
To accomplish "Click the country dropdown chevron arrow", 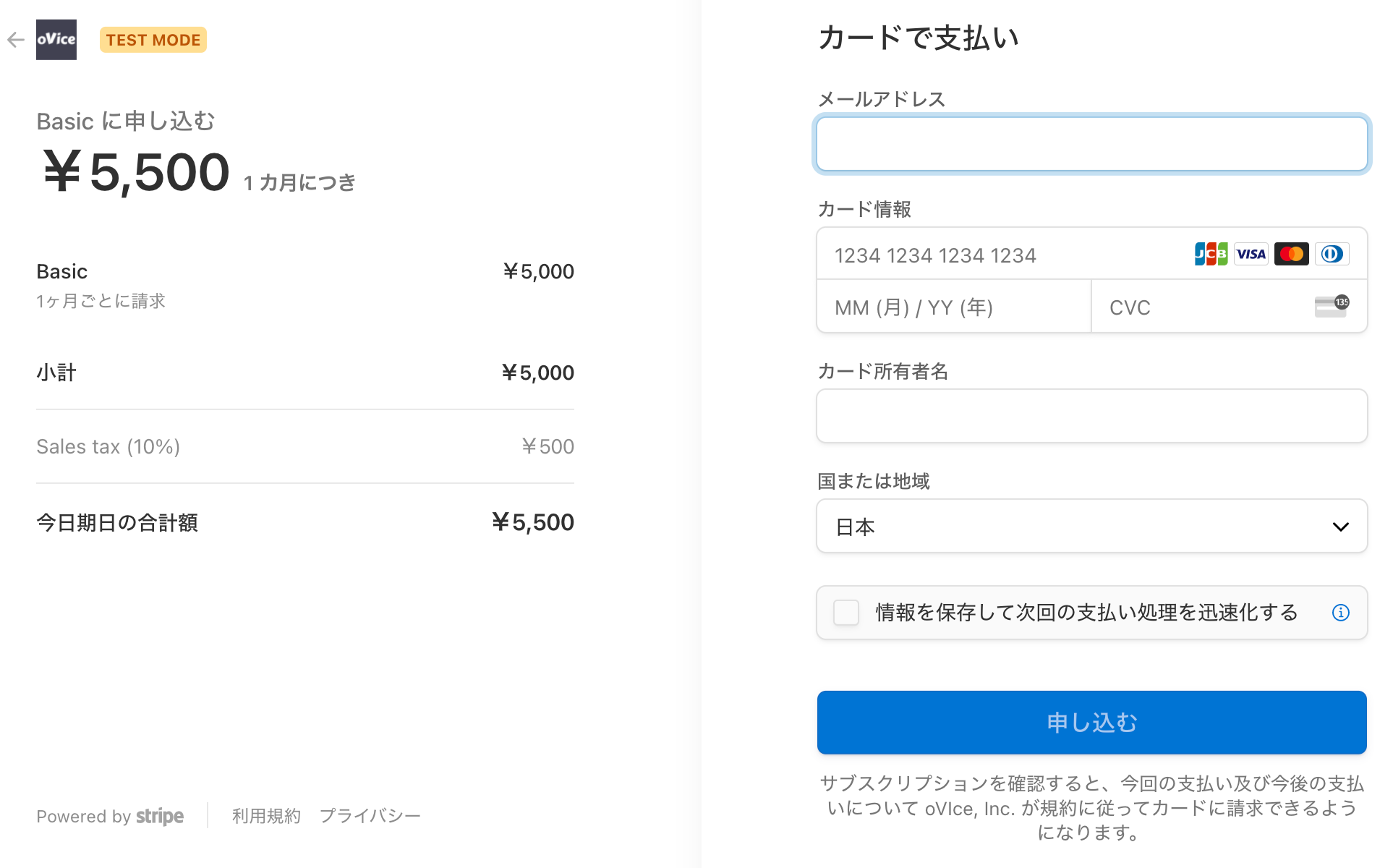I will click(1340, 527).
